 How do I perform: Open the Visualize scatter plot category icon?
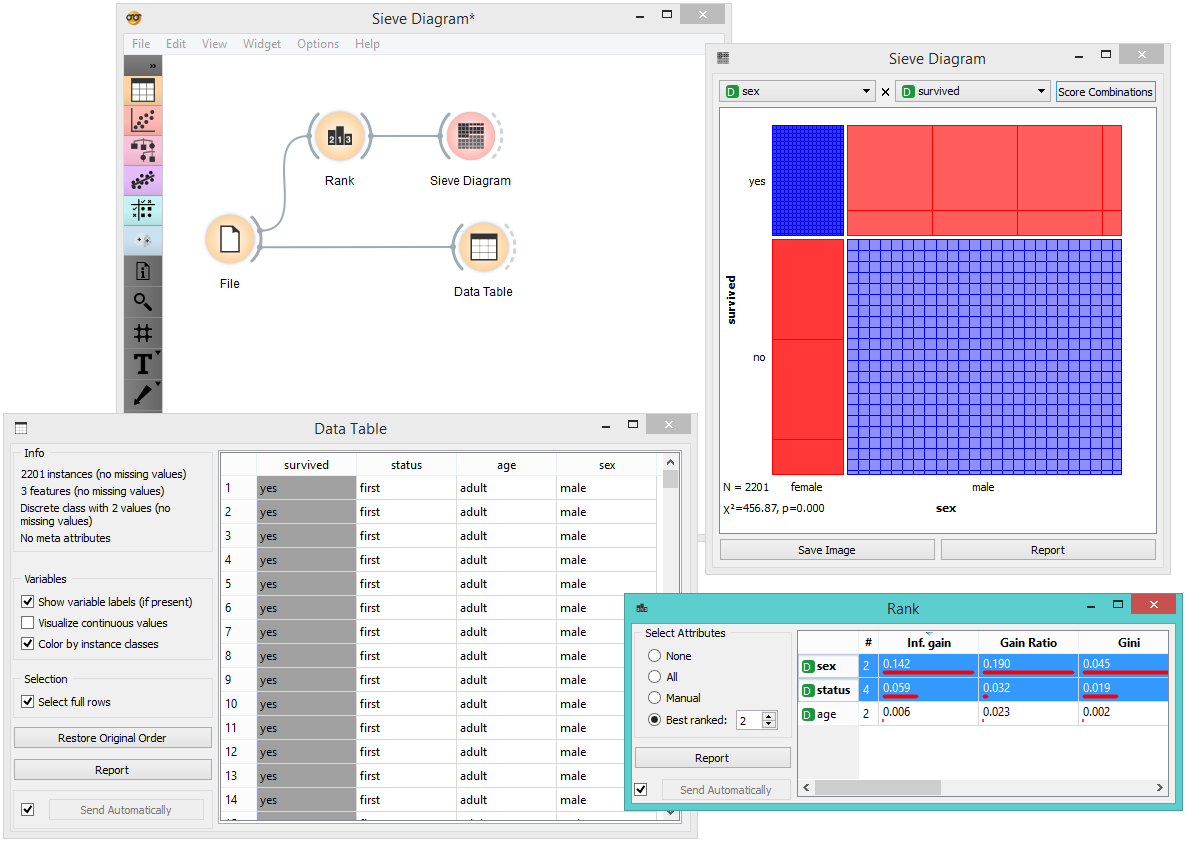(x=143, y=121)
